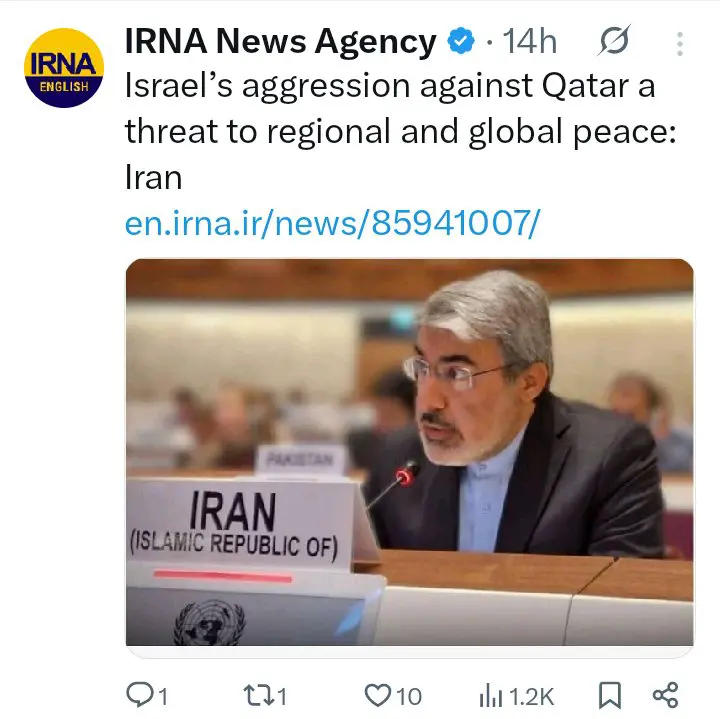Click the 1.2K views count
720x719 pixels.
click(531, 697)
